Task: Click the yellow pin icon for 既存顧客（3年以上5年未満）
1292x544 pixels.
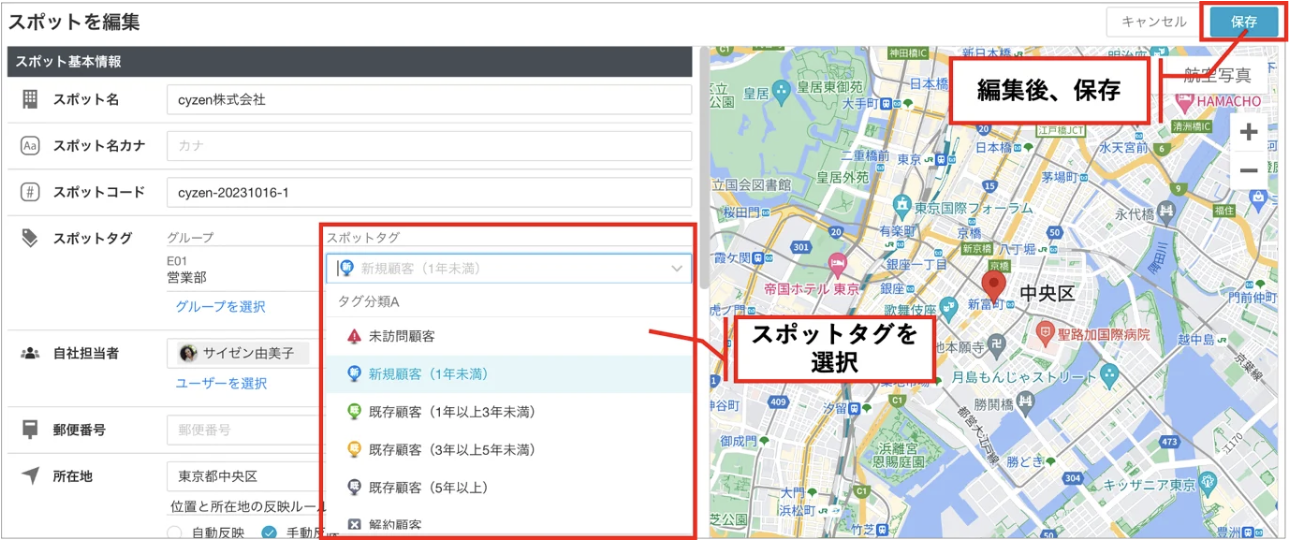Action: point(353,449)
